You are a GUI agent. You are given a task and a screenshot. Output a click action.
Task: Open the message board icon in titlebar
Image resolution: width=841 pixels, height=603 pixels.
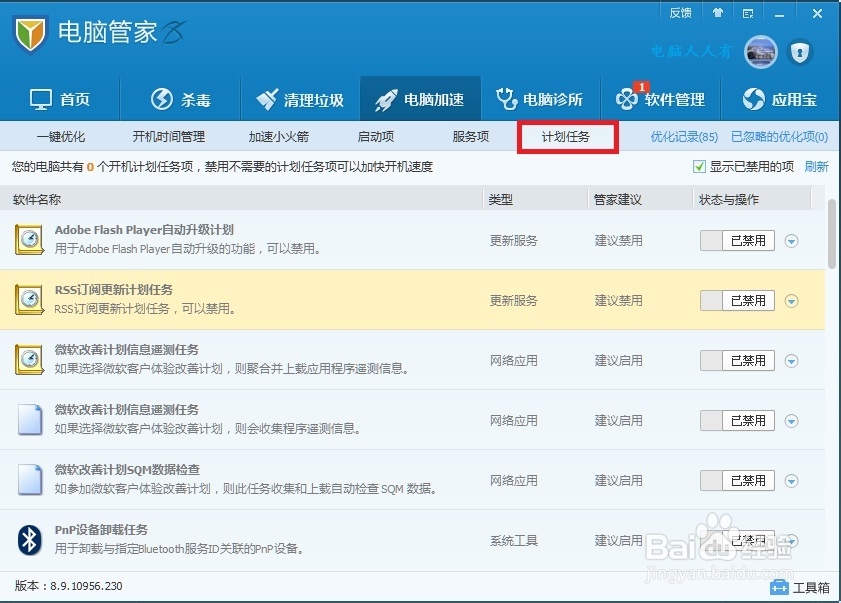pyautogui.click(x=747, y=13)
